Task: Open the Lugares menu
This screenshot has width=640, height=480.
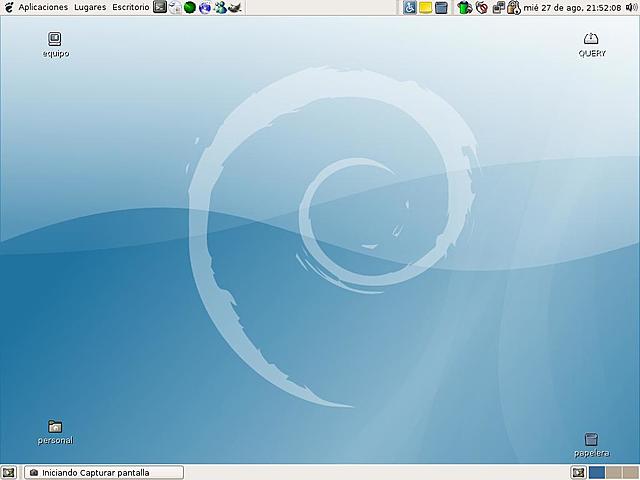Action: (x=90, y=7)
